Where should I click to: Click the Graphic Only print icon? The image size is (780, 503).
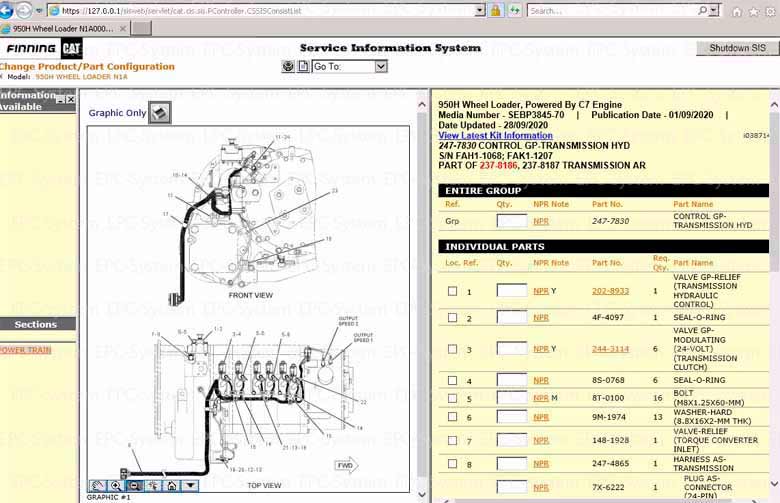160,112
